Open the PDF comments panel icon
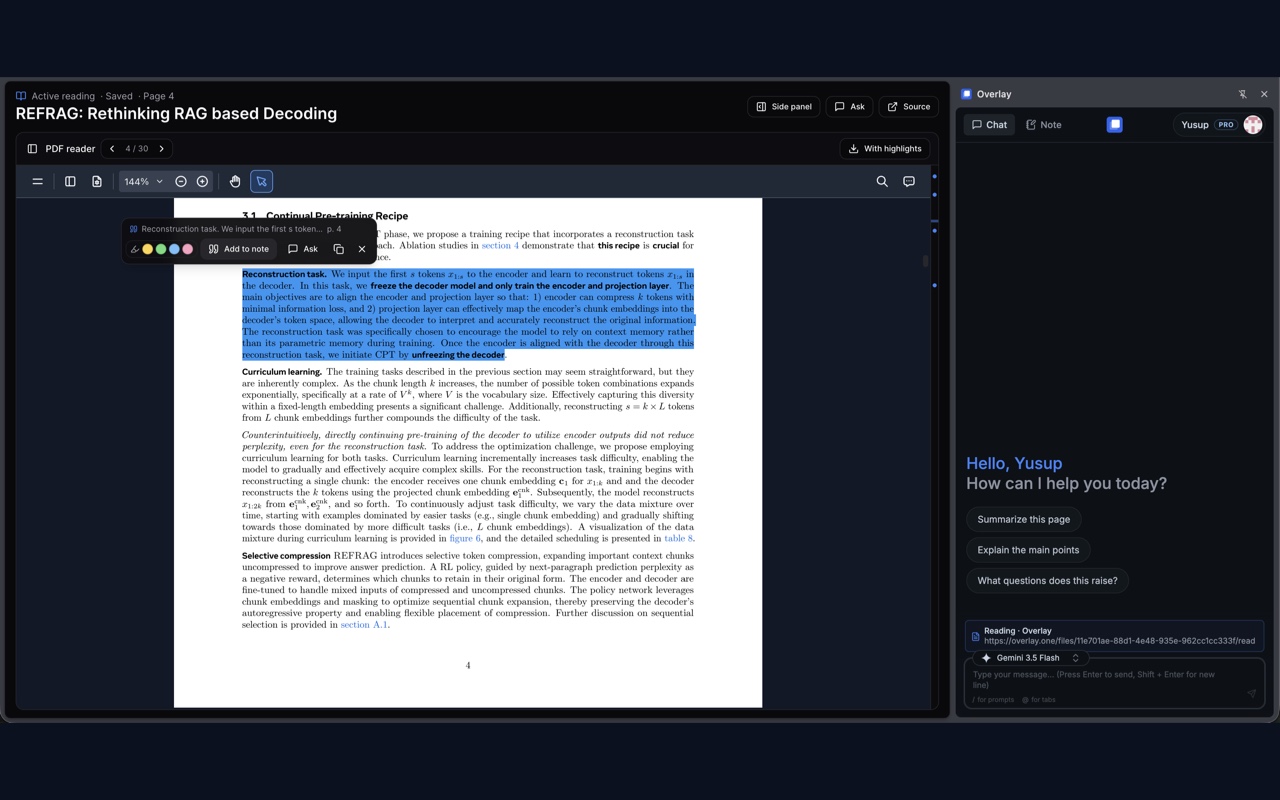Screen dimensions: 1280x800 tap(909, 182)
